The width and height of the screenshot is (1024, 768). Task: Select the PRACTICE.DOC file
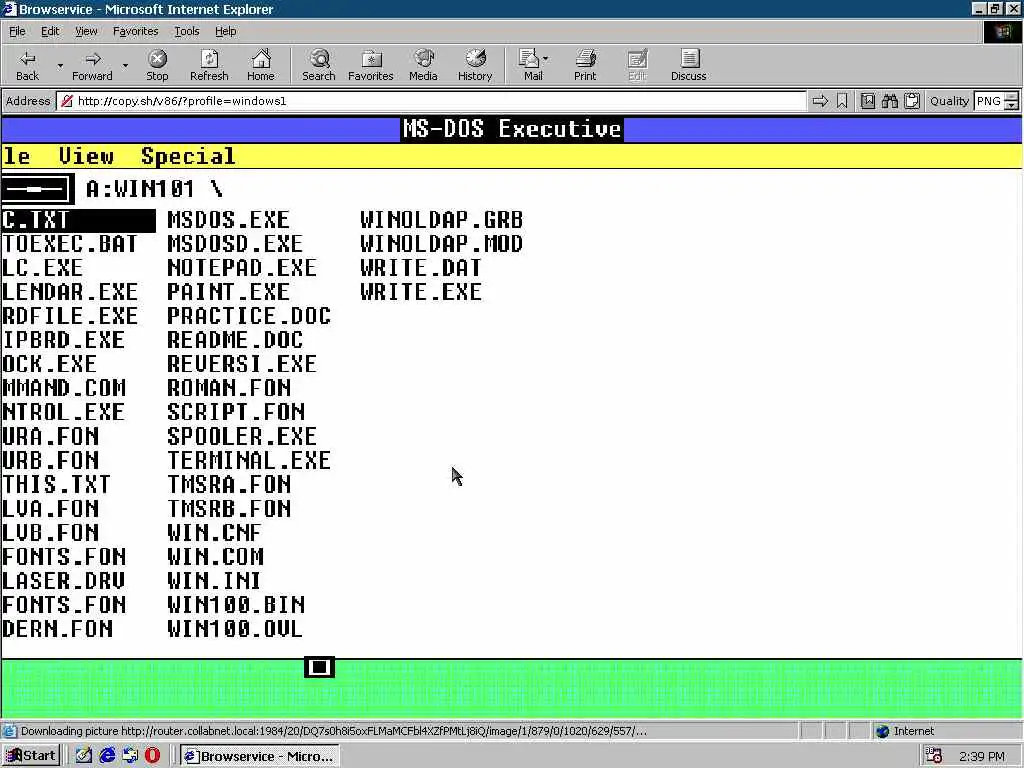point(249,316)
